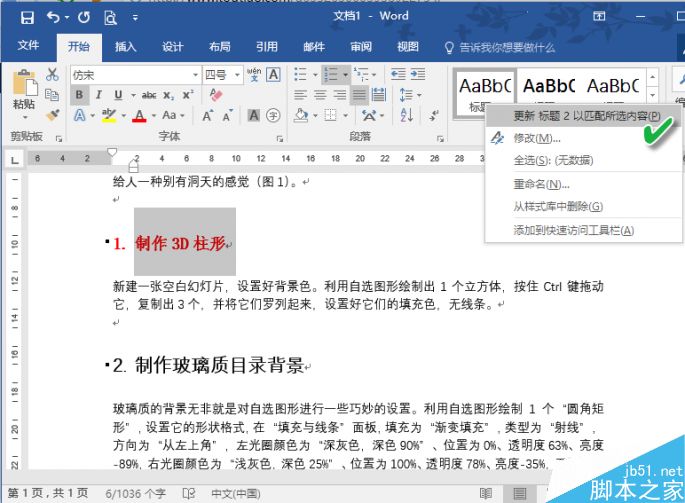Apply paragraph shading (paint bucket)
The height and width of the screenshot is (503, 685).
click(301, 115)
